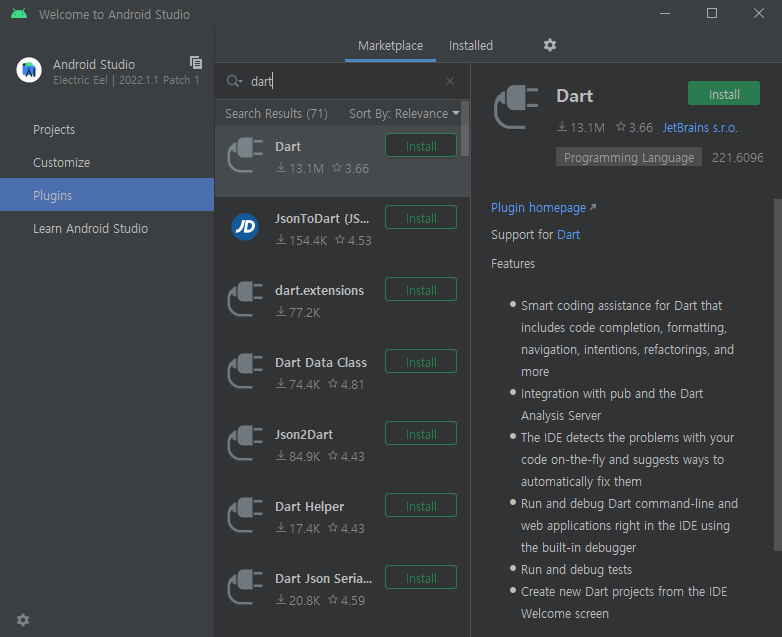The image size is (782, 637).
Task: Select the JsonToDart (JS... result name
Action: click(x=322, y=218)
